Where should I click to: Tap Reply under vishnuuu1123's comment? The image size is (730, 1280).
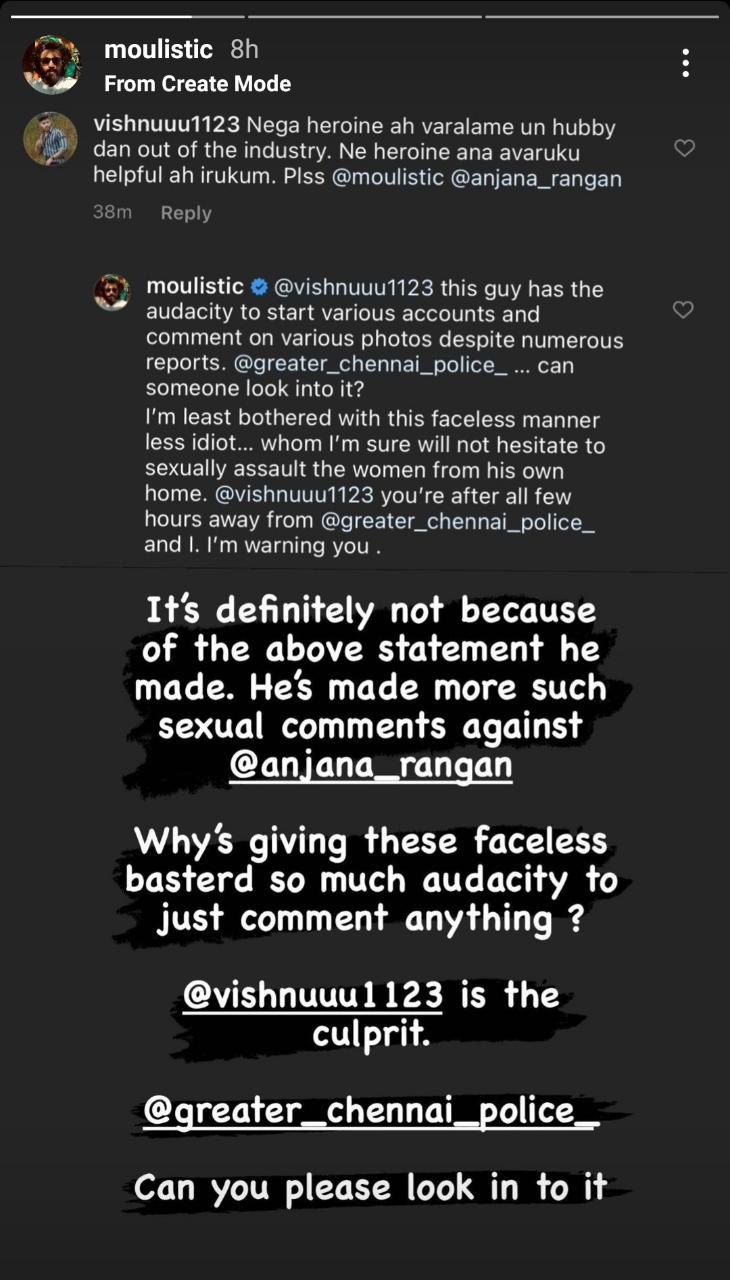pos(186,212)
